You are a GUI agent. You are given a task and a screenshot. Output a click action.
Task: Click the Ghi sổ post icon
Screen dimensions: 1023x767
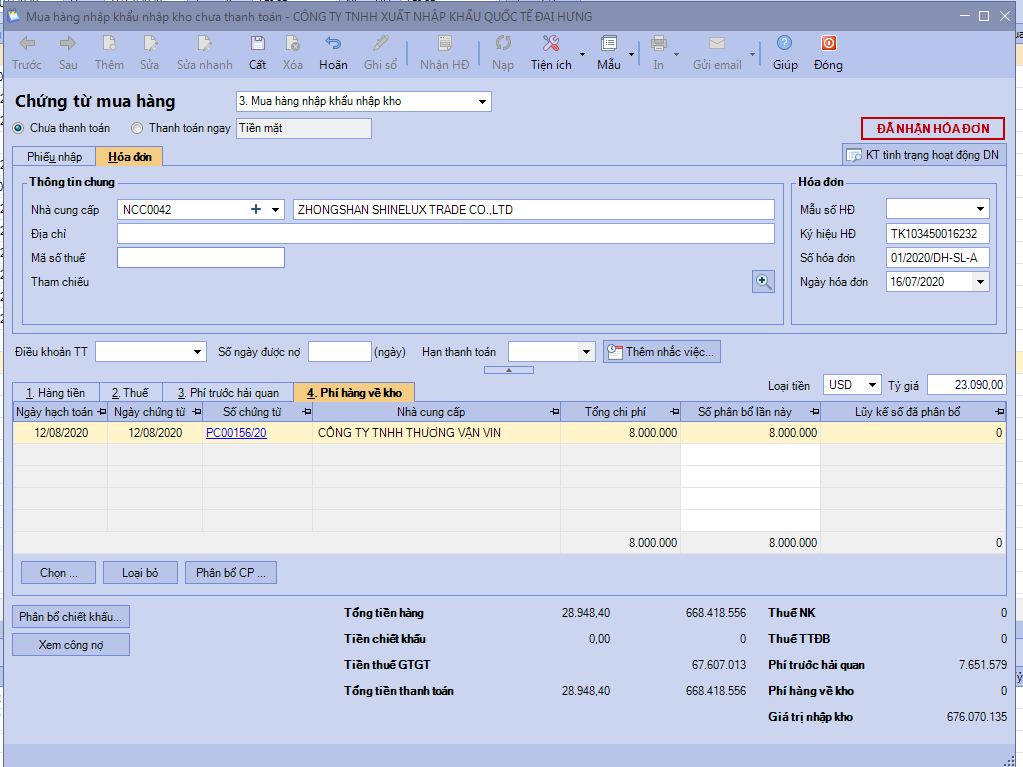(380, 44)
